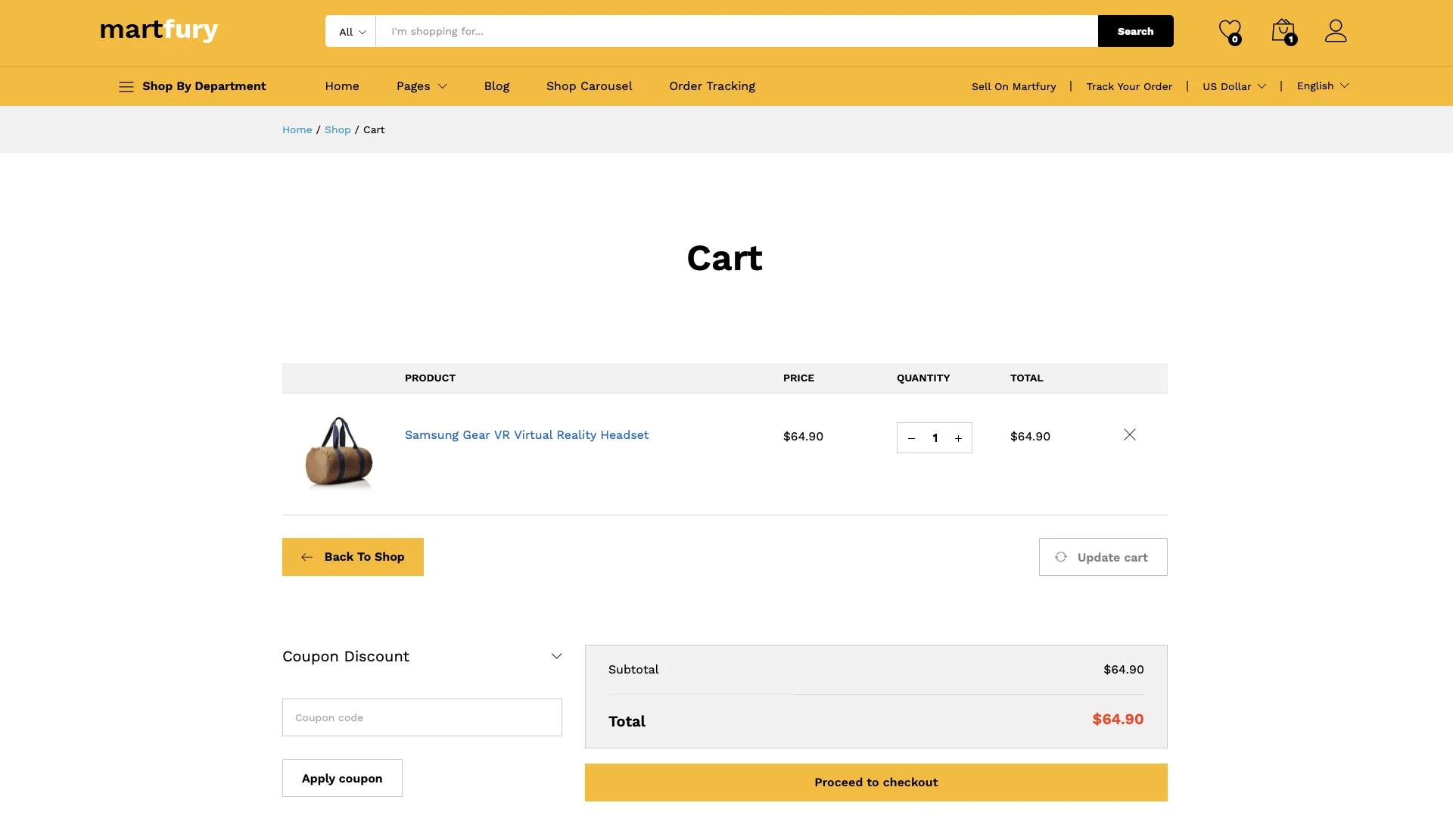Viewport: 1453px width, 840px height.
Task: Click the Update cart button
Action: coord(1103,557)
